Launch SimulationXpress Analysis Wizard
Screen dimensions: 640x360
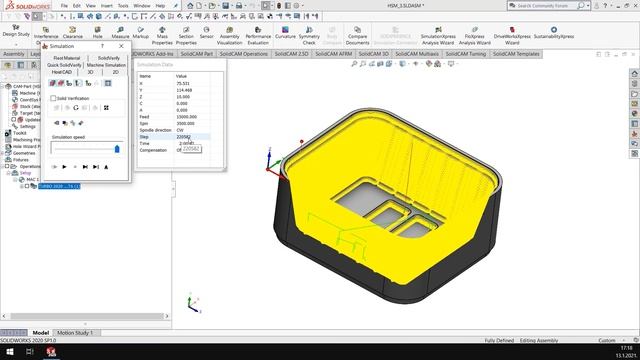[x=438, y=36]
